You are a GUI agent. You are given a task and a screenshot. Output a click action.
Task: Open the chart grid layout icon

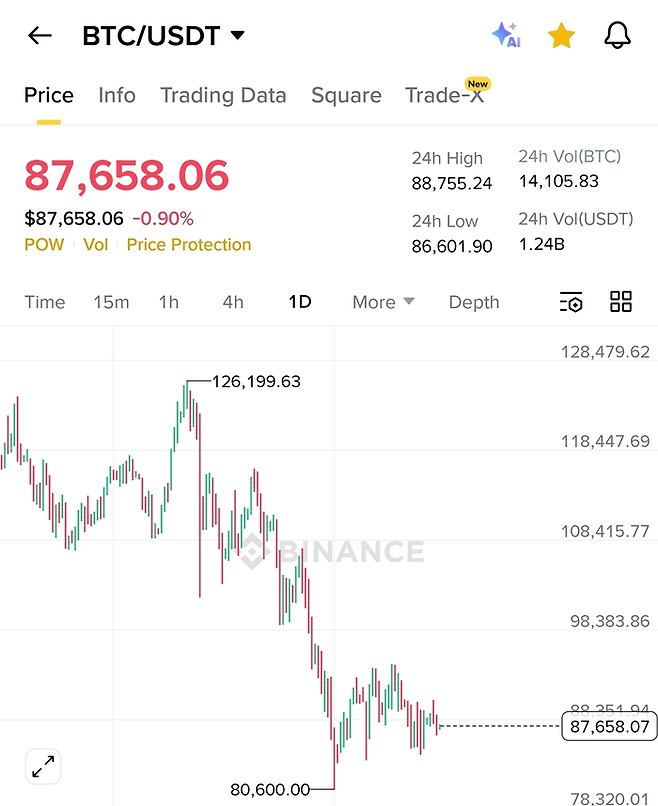(x=621, y=302)
